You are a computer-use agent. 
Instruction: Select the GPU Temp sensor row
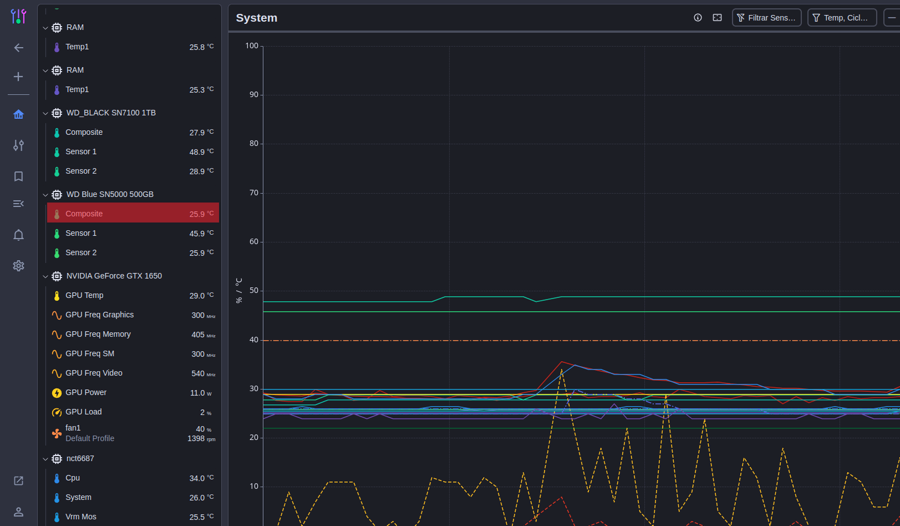[133, 296]
